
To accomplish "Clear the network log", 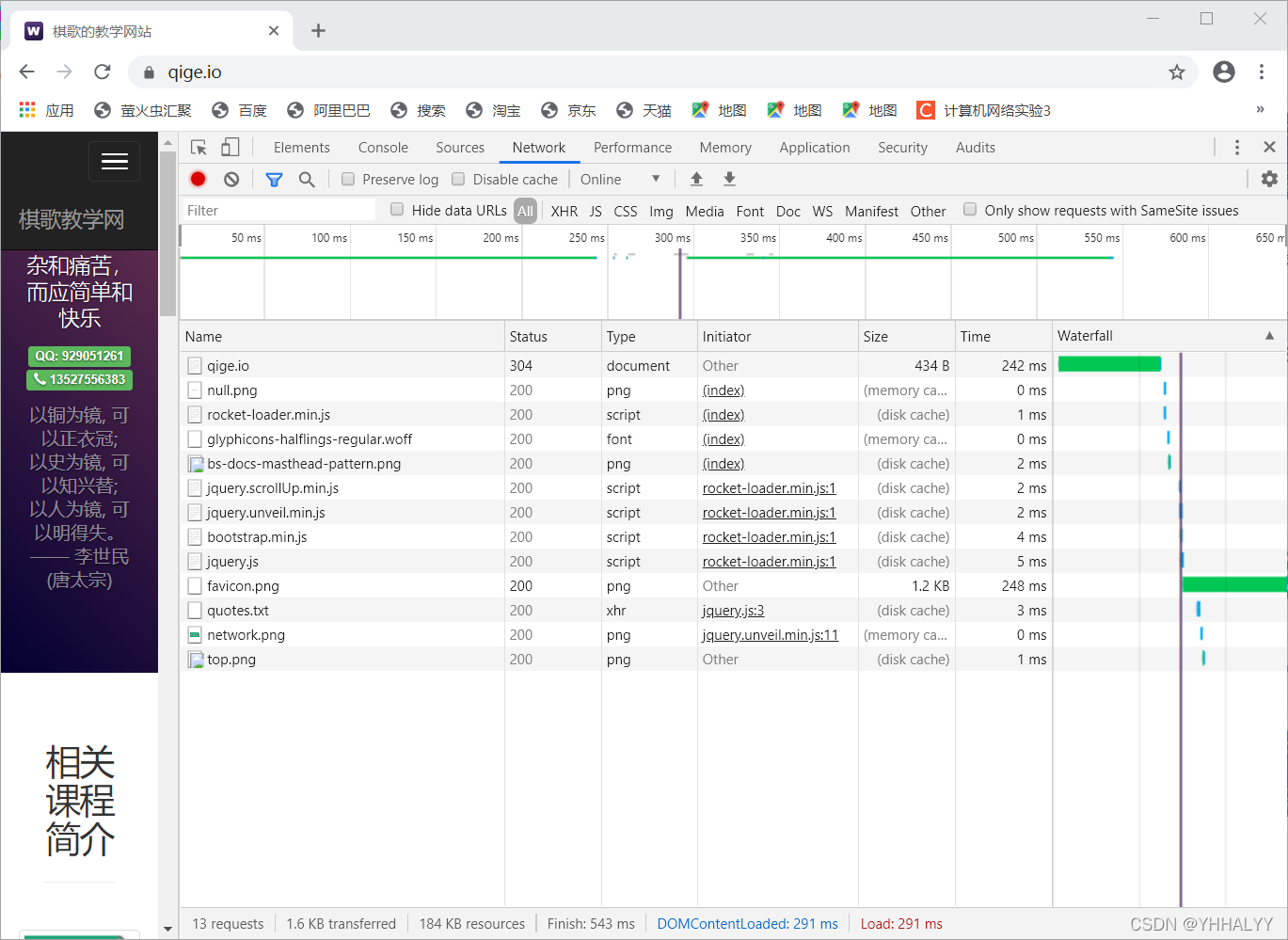I will point(231,179).
